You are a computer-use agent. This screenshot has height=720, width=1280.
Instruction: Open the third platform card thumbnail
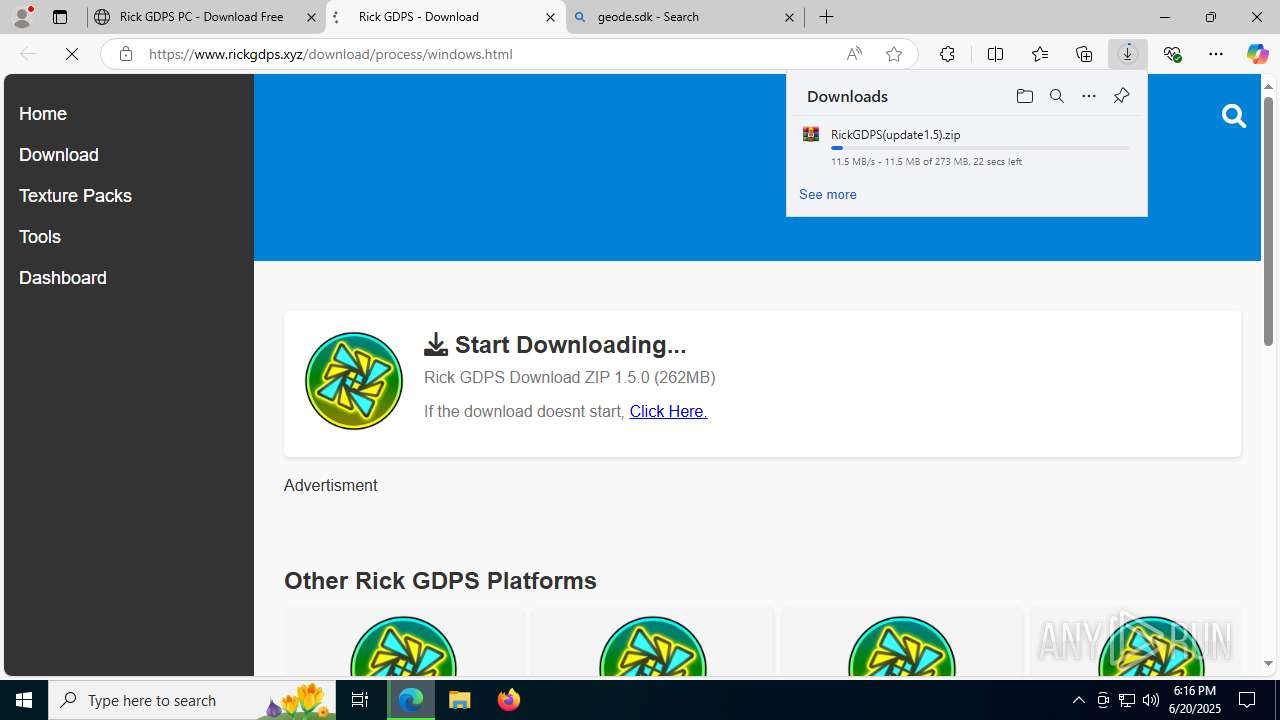point(902,647)
